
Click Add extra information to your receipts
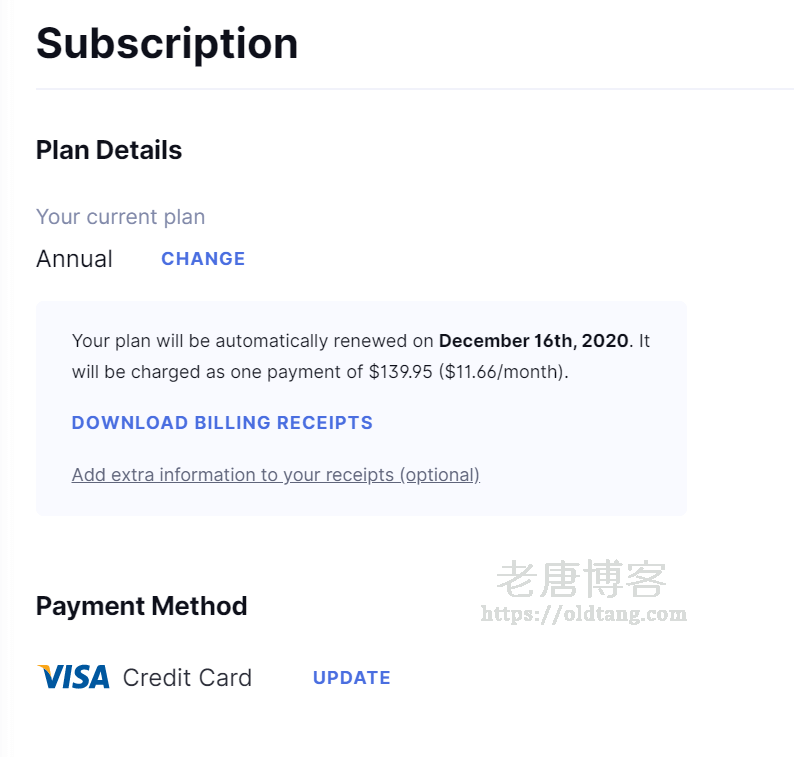(275, 475)
